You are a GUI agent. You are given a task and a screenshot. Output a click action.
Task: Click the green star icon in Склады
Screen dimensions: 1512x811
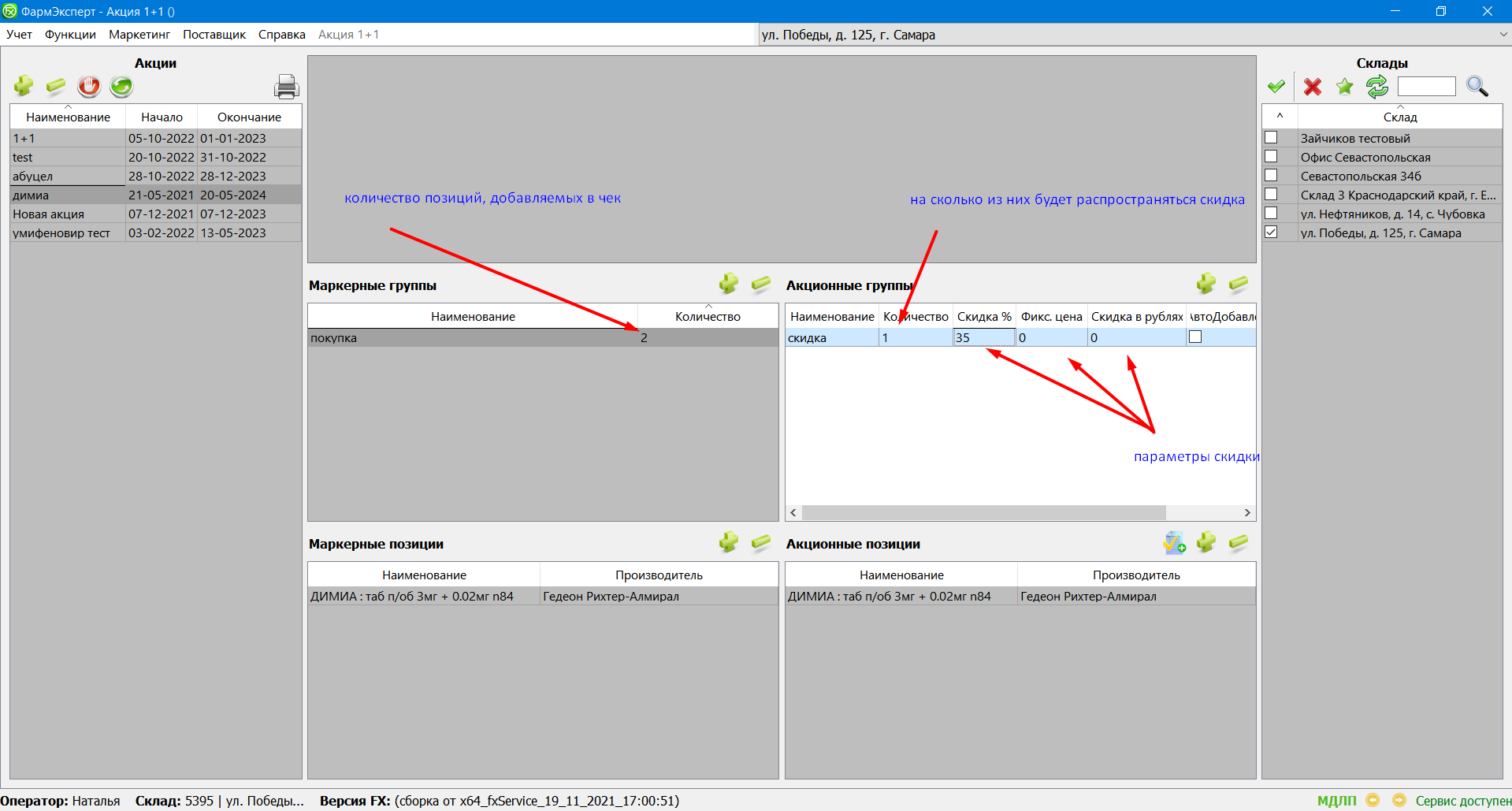(1345, 87)
